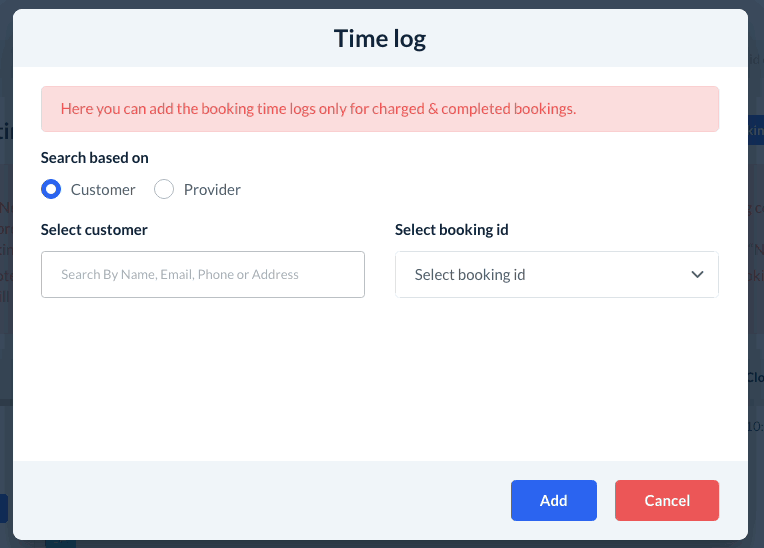Dismiss the dialog with Cancel
The height and width of the screenshot is (548, 764).
pos(666,501)
